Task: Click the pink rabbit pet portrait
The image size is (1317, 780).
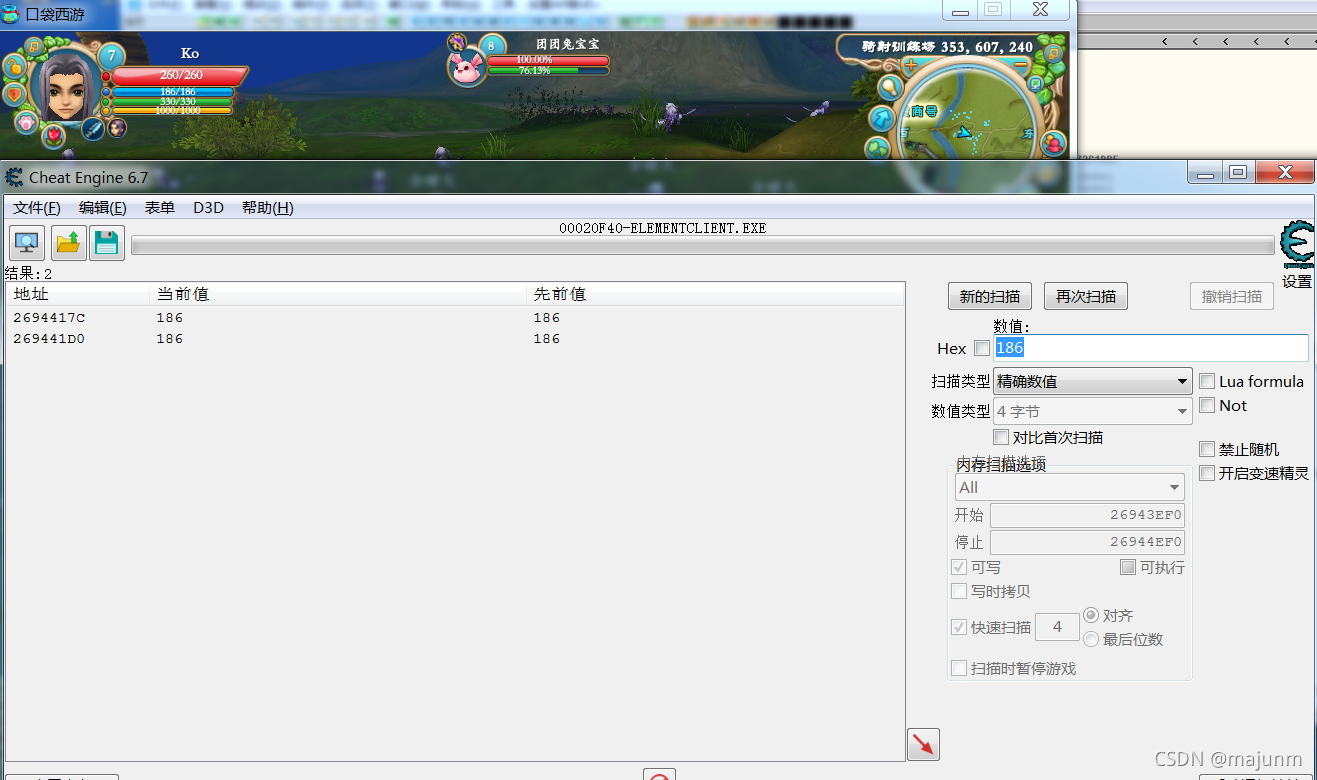Action: click(x=465, y=69)
